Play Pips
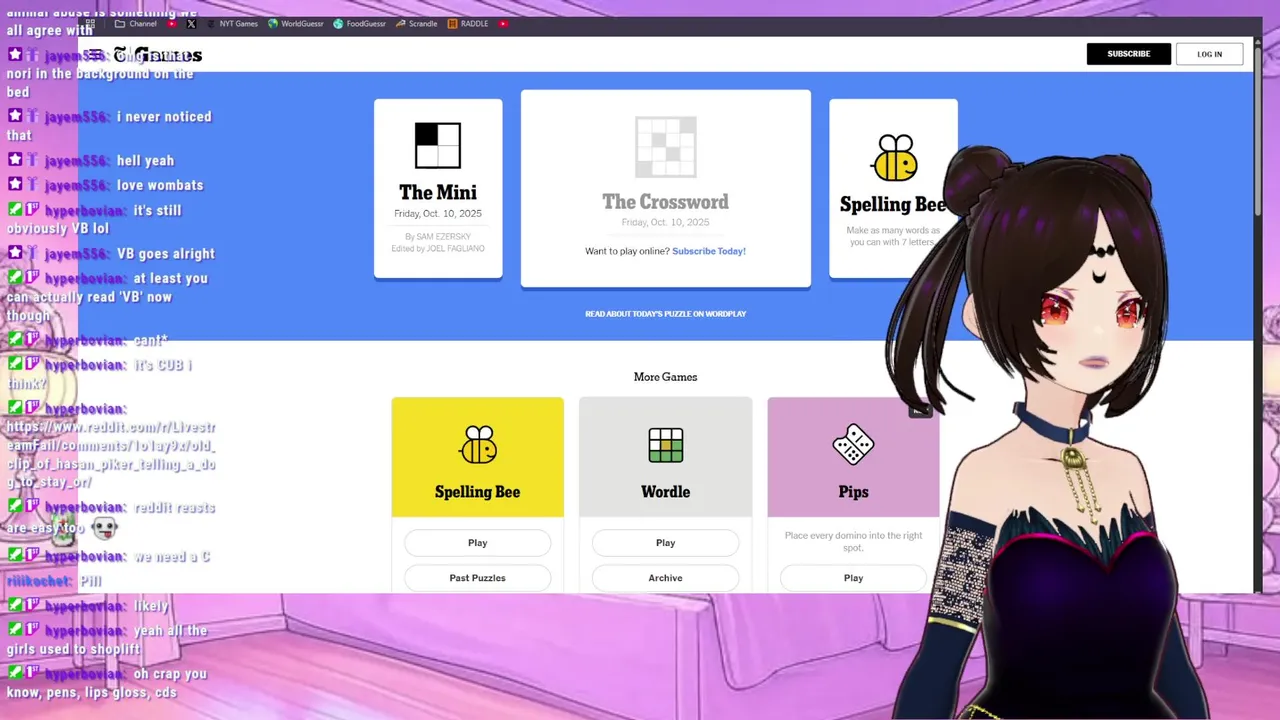 click(x=853, y=578)
